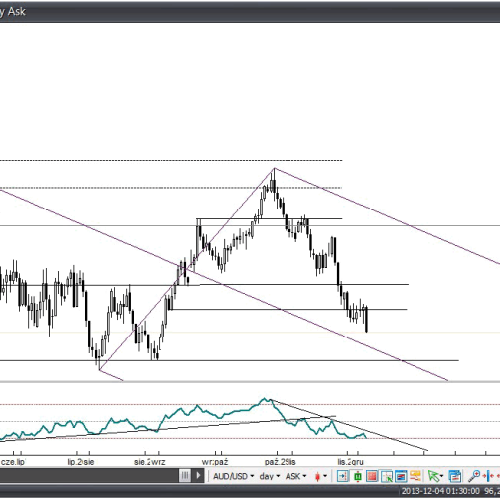Click the stacked windows icon
Viewport: 500px width, 500px height.
click(454, 476)
